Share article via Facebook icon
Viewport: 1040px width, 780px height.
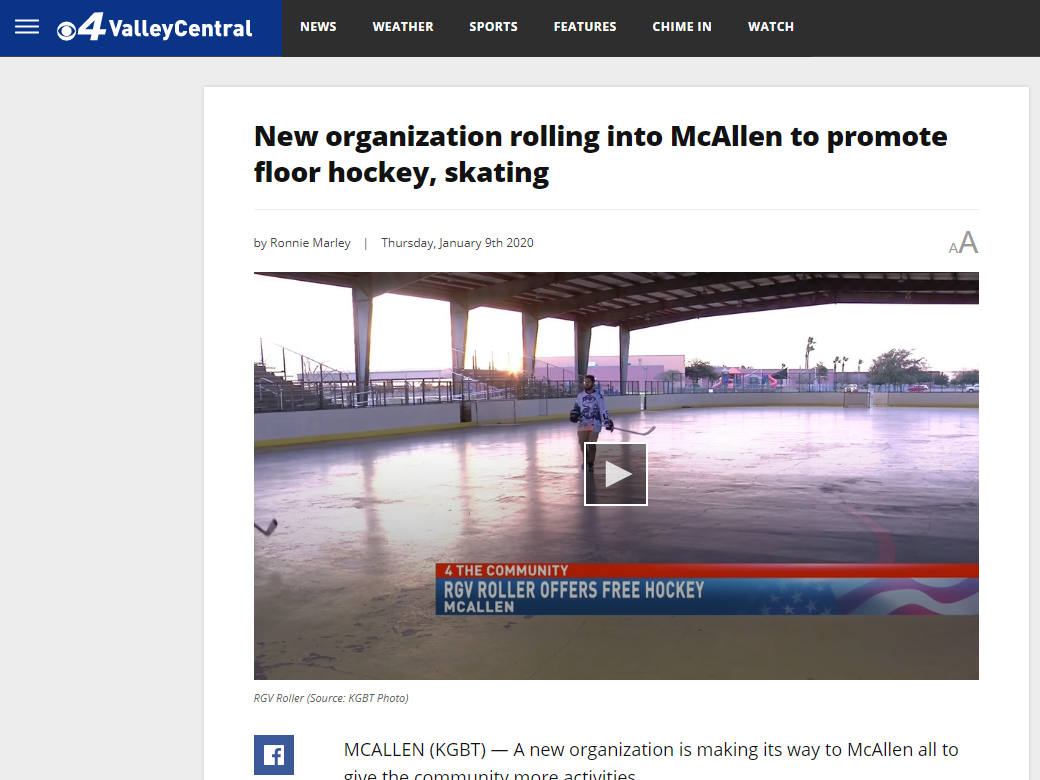click(x=273, y=755)
